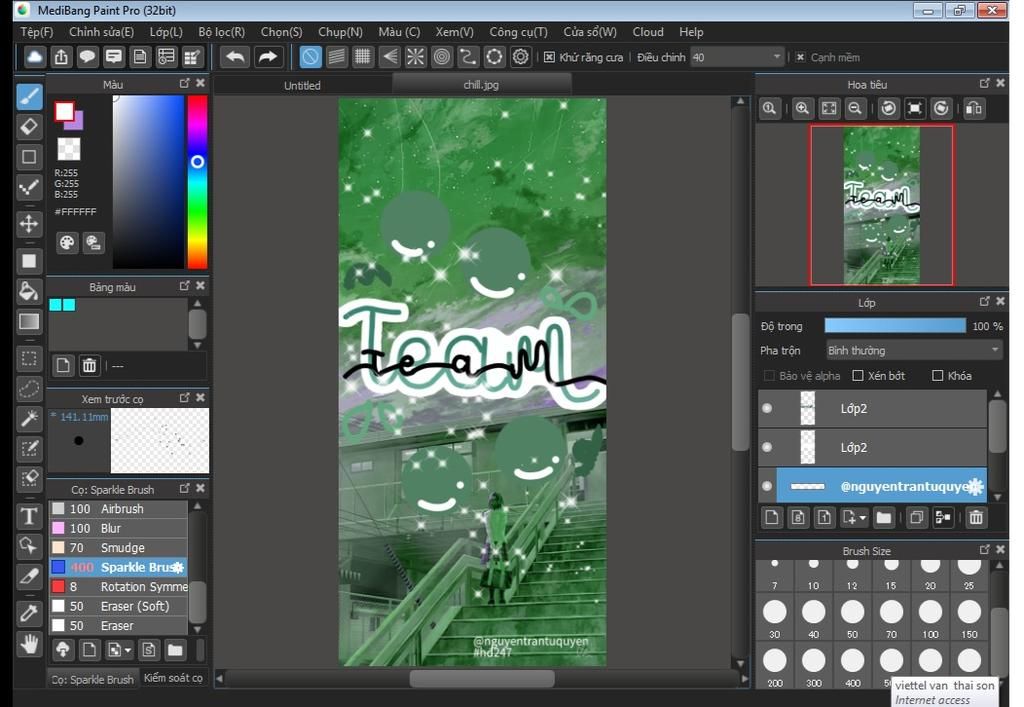
Task: Select the rectangular Selection tool
Action: pyautogui.click(x=29, y=358)
